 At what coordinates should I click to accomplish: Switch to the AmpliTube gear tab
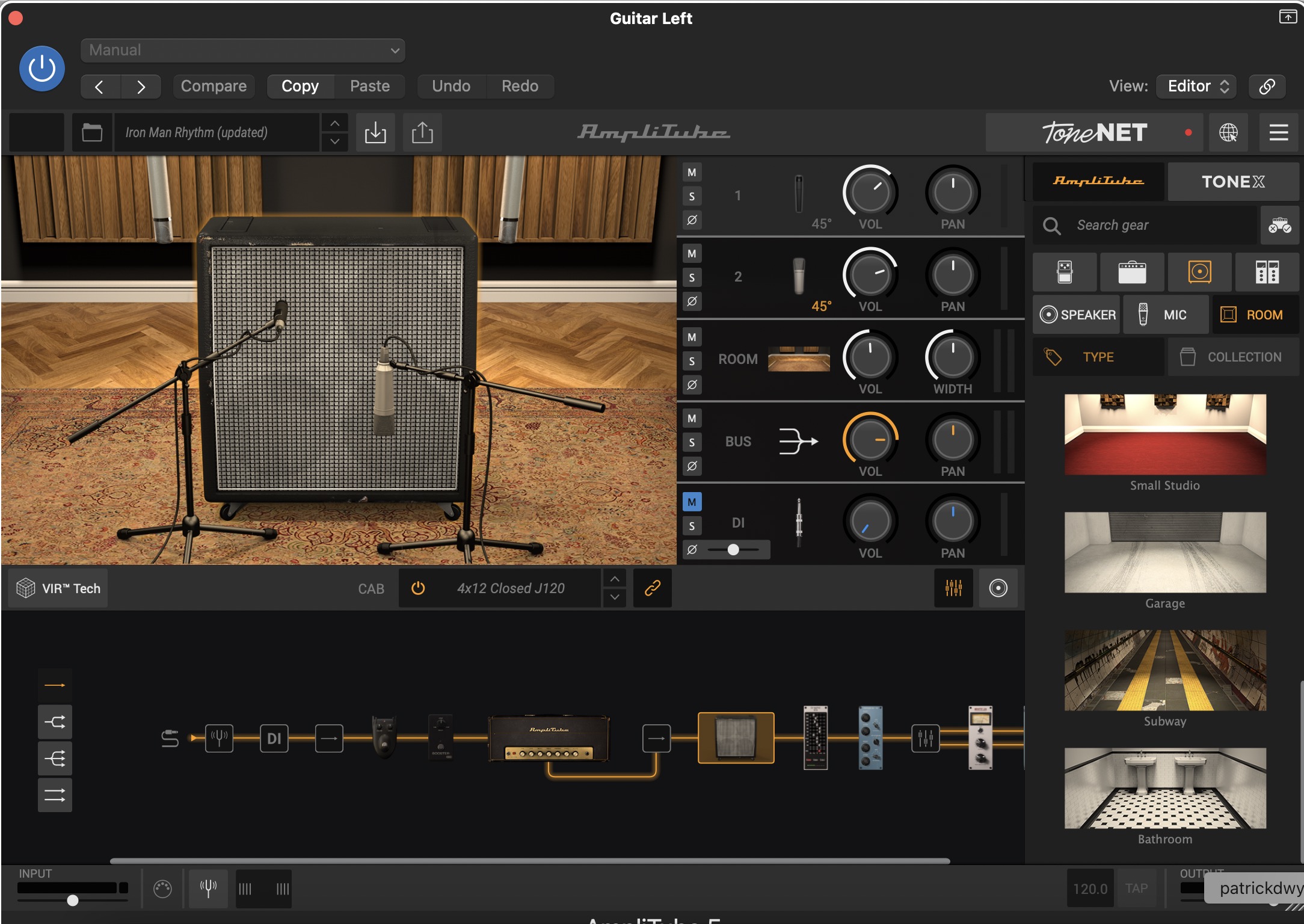(x=1098, y=181)
